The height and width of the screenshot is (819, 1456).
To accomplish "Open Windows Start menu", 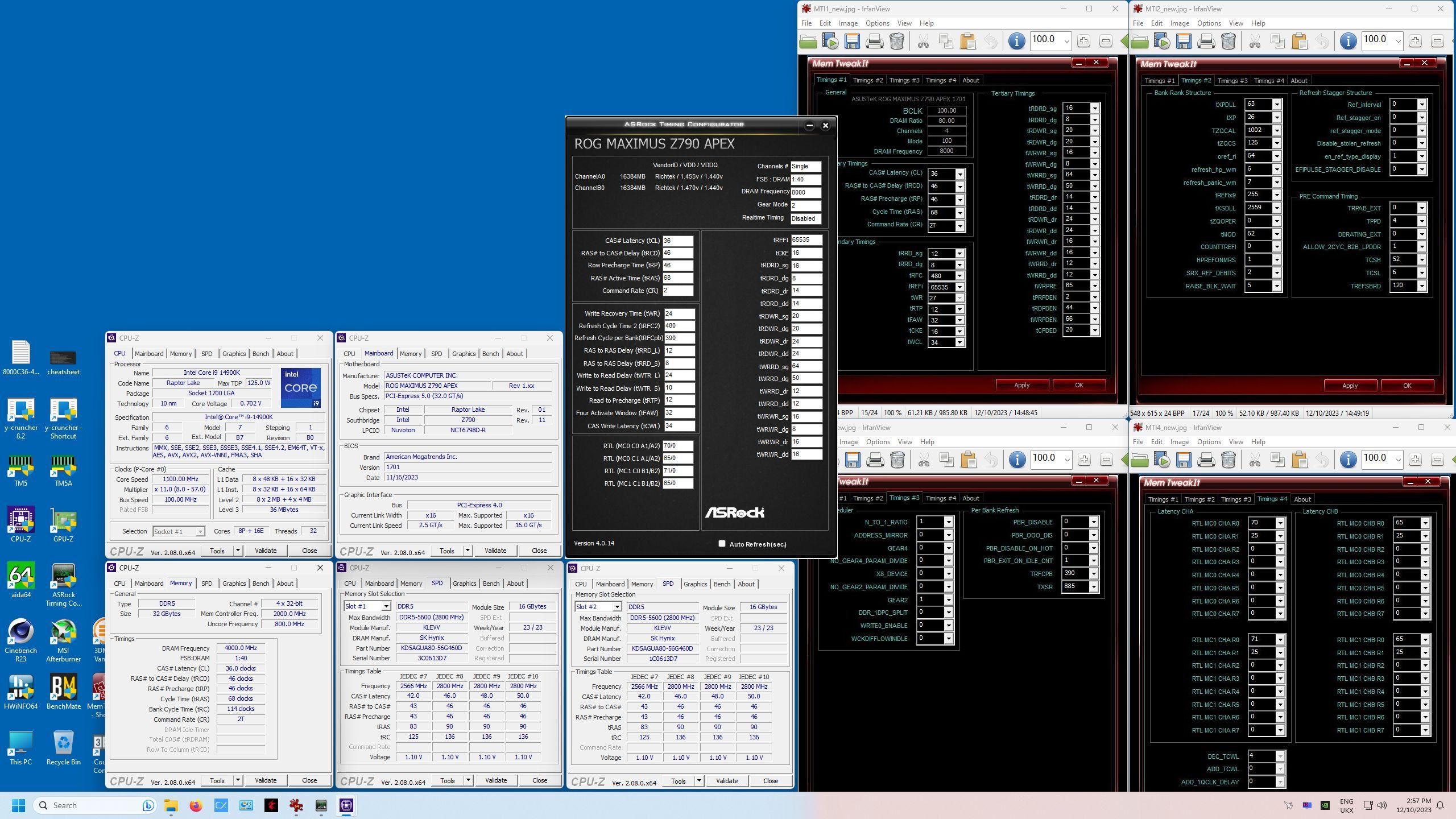I will 18,805.
